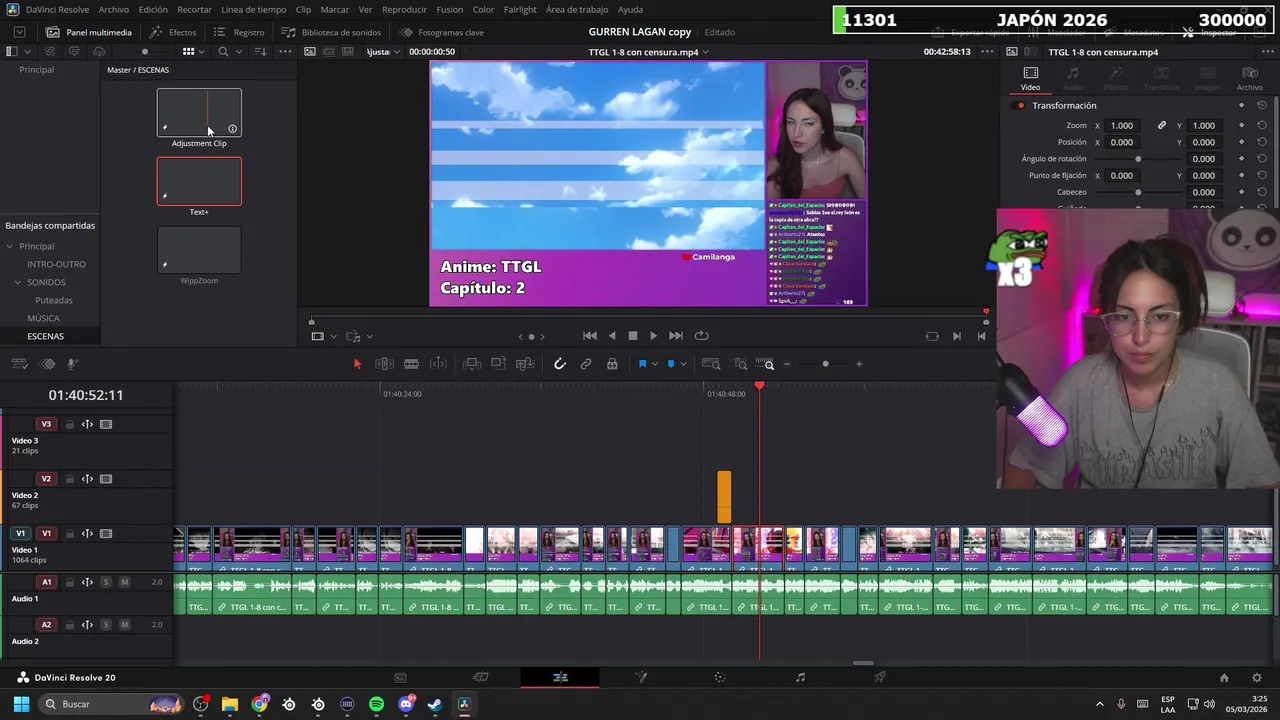Toggle timeline snapping magnet
This screenshot has height=720, width=1280.
coord(560,364)
